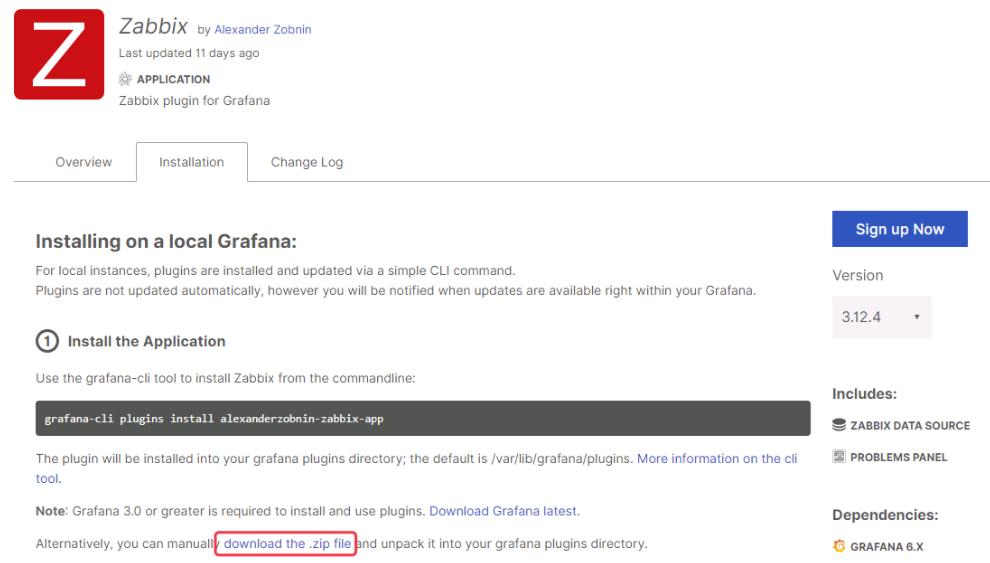The height and width of the screenshot is (563, 990).
Task: Open the Change Log tab
Action: tap(307, 162)
